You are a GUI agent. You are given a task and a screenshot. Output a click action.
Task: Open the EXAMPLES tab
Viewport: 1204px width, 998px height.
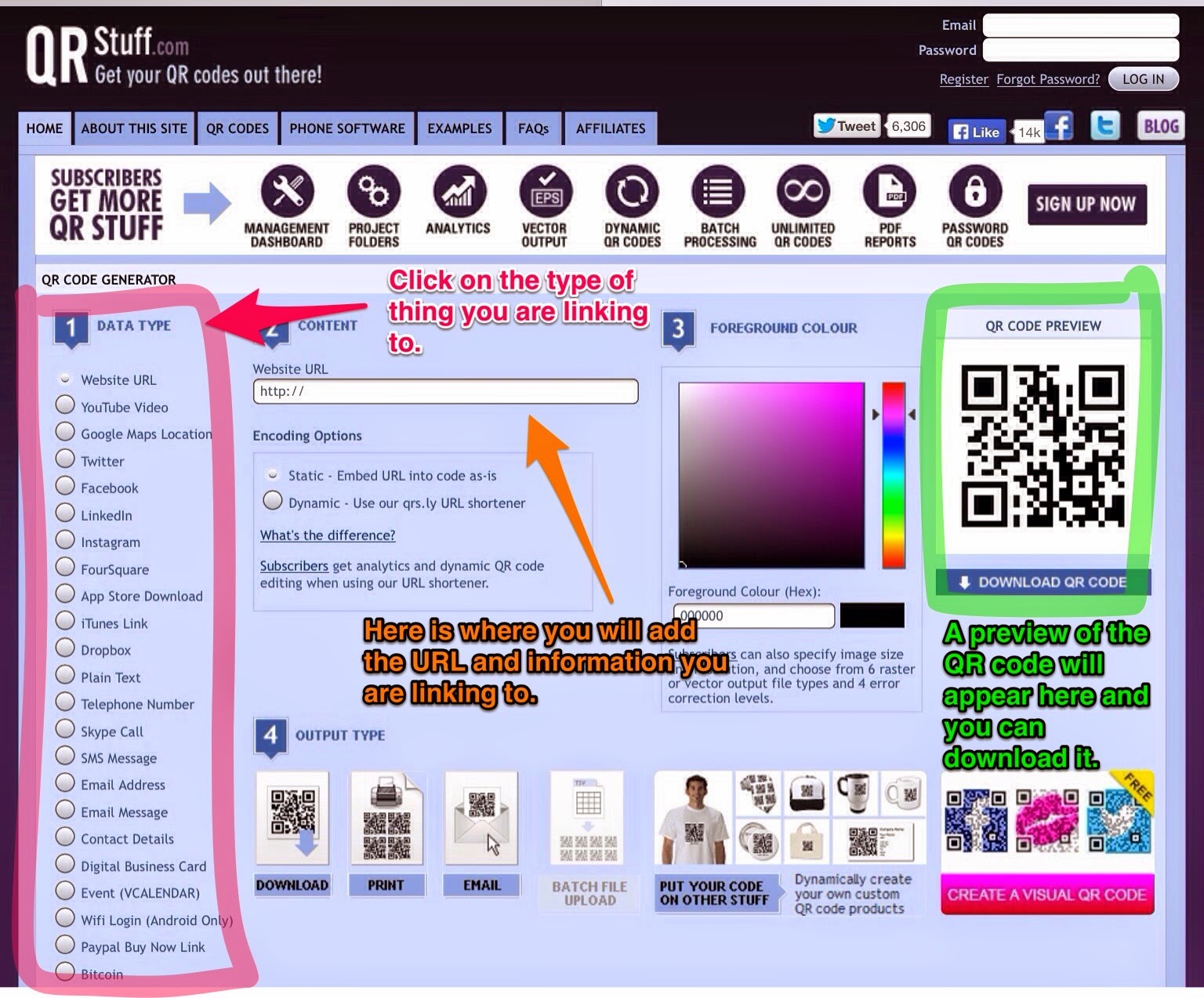[459, 129]
